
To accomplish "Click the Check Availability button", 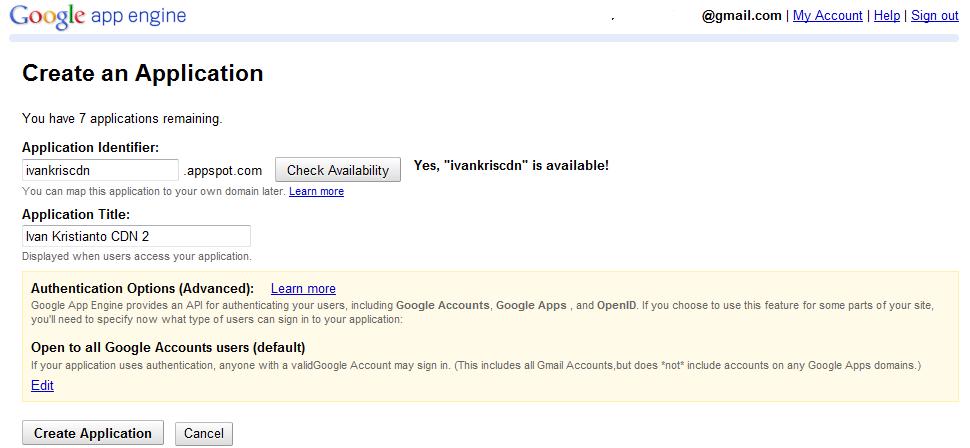I will pyautogui.click(x=338, y=170).
